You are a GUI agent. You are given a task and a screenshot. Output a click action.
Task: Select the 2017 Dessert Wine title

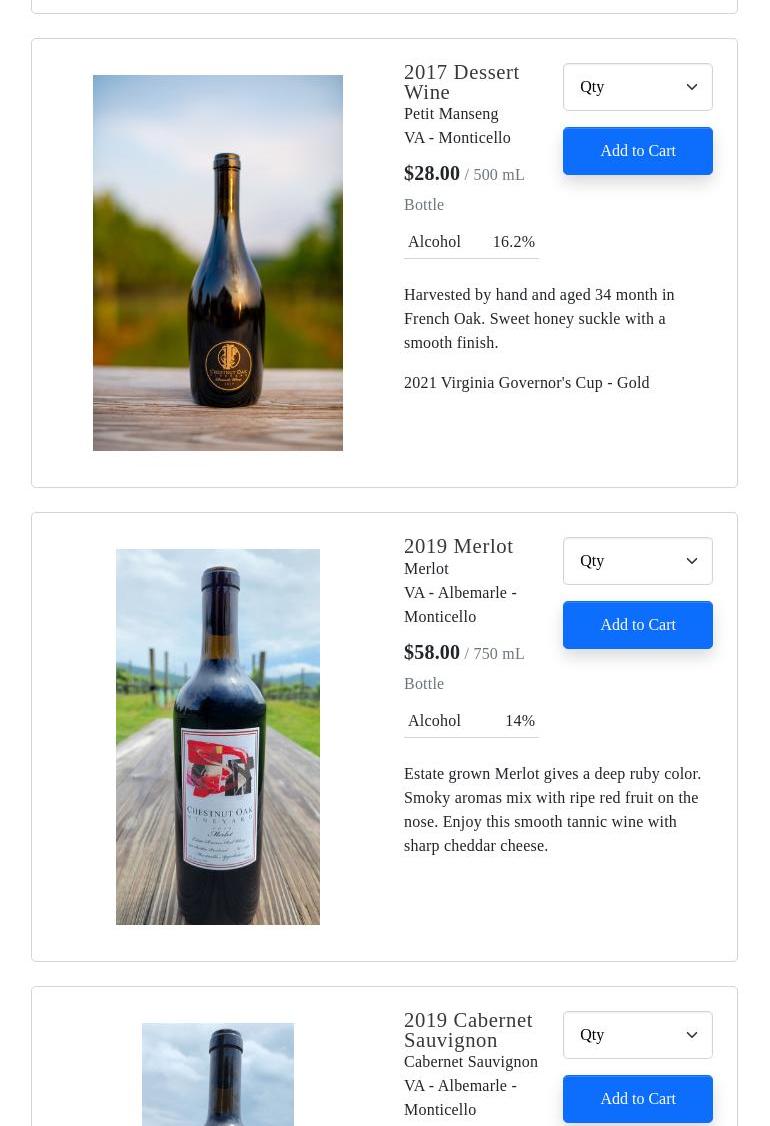pyautogui.click(x=461, y=82)
